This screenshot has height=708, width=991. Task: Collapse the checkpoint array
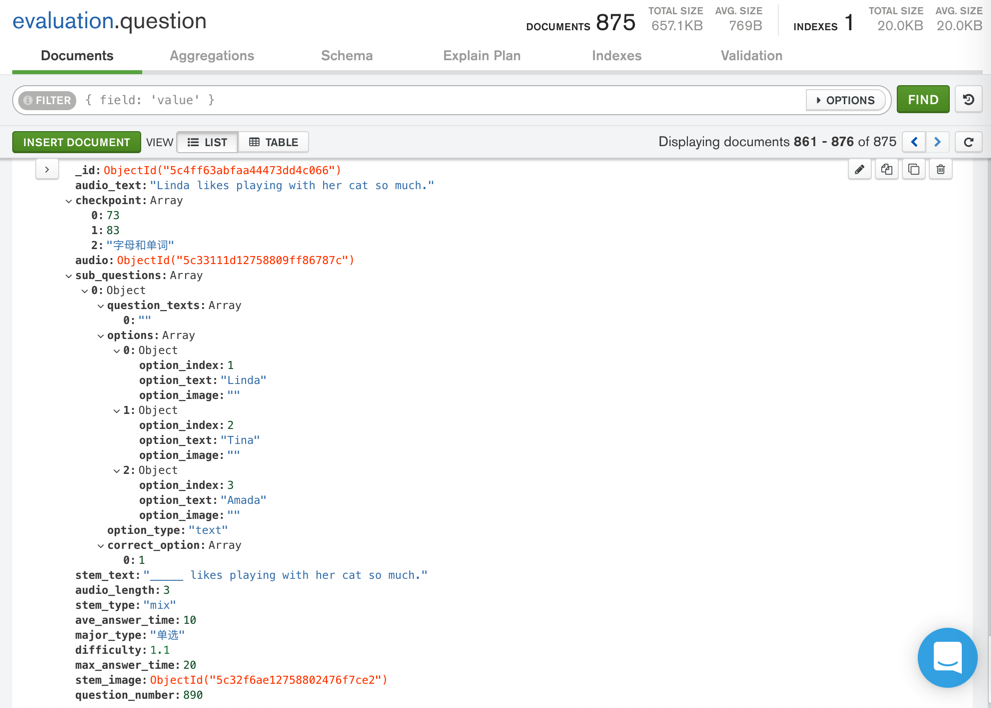[x=69, y=201]
